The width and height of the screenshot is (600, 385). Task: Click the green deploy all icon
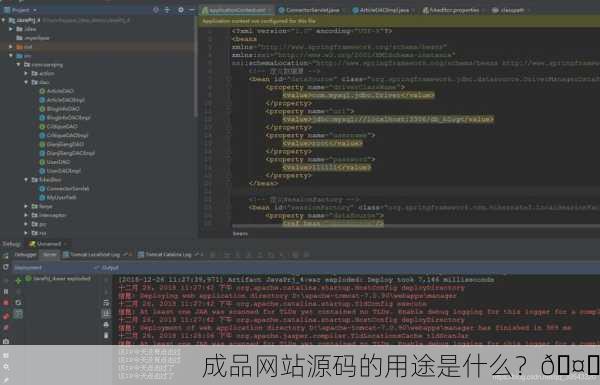[18, 281]
